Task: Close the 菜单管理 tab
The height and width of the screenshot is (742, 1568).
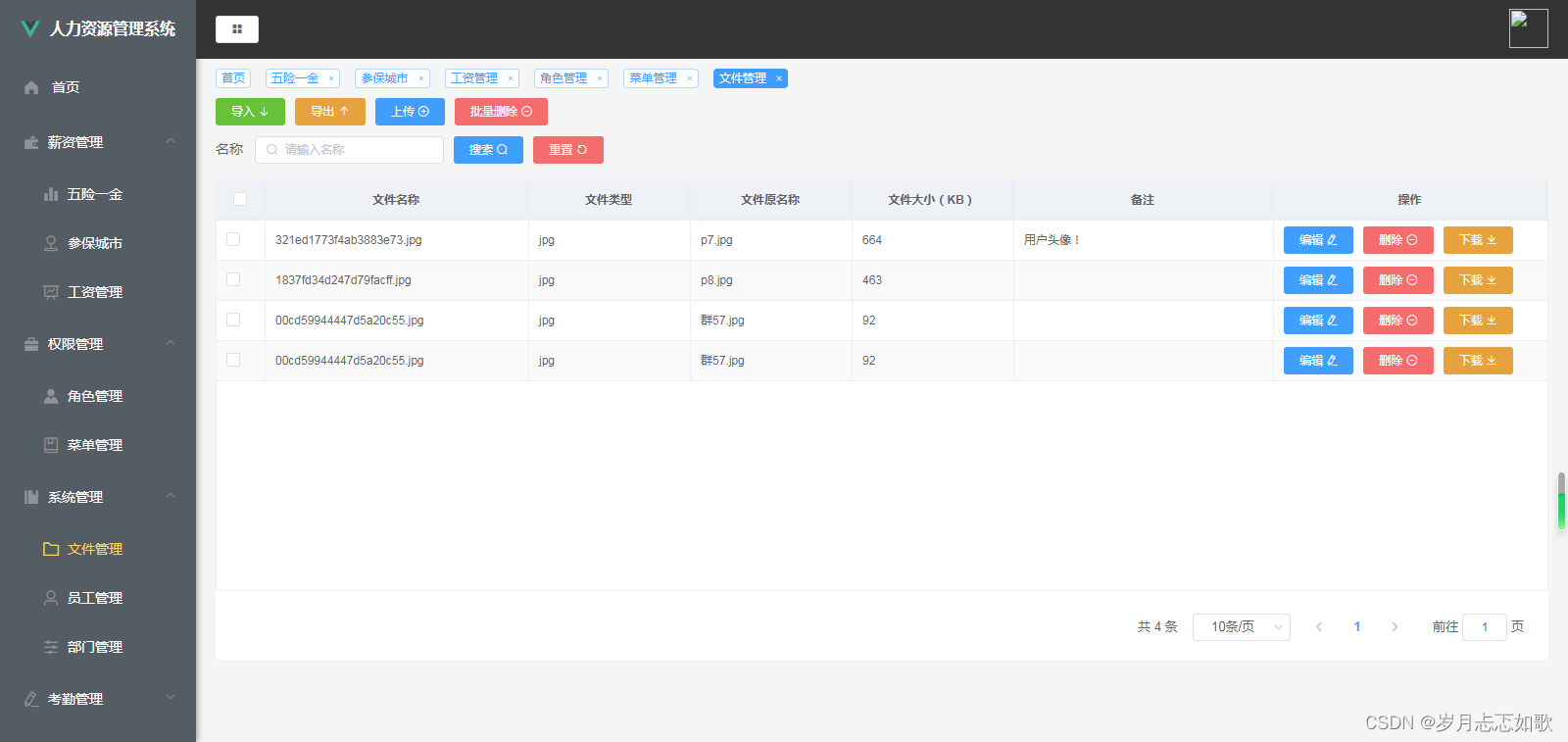Action: 690,78
